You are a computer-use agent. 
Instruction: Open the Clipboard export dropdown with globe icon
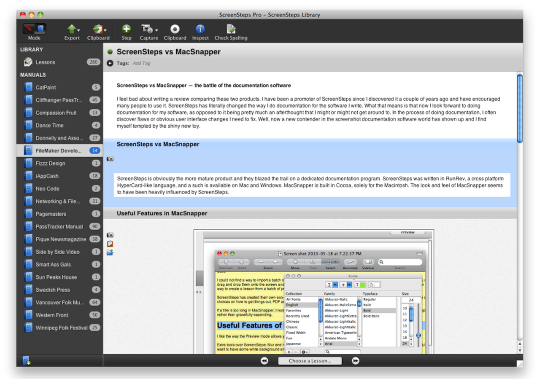pyautogui.click(x=98, y=32)
